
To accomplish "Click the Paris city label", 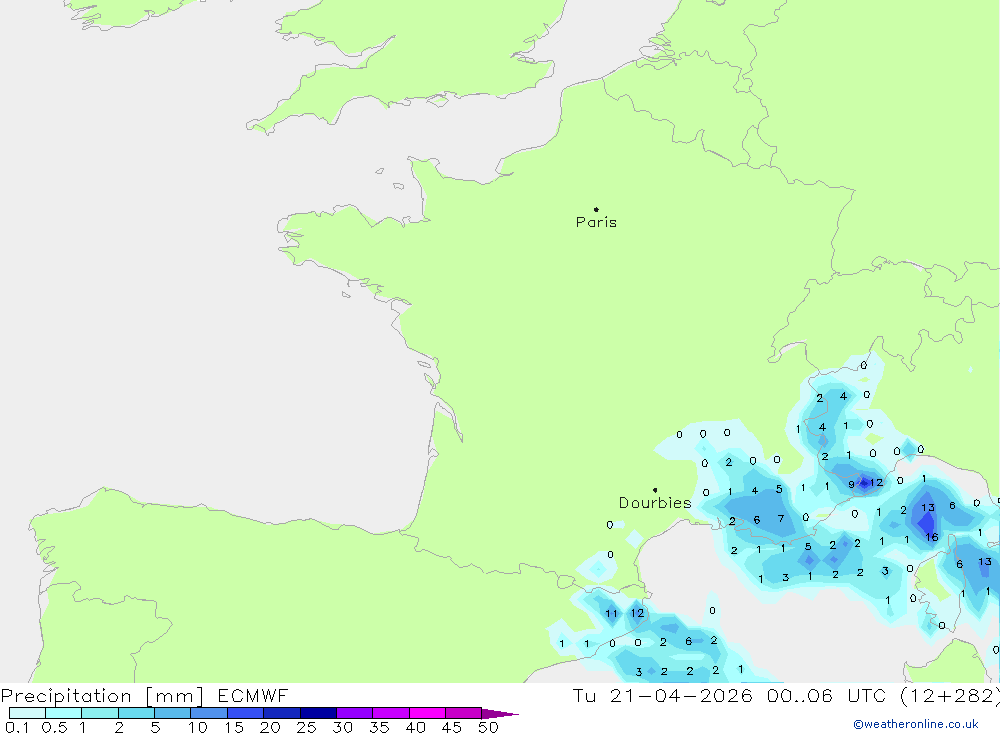I will tap(596, 222).
